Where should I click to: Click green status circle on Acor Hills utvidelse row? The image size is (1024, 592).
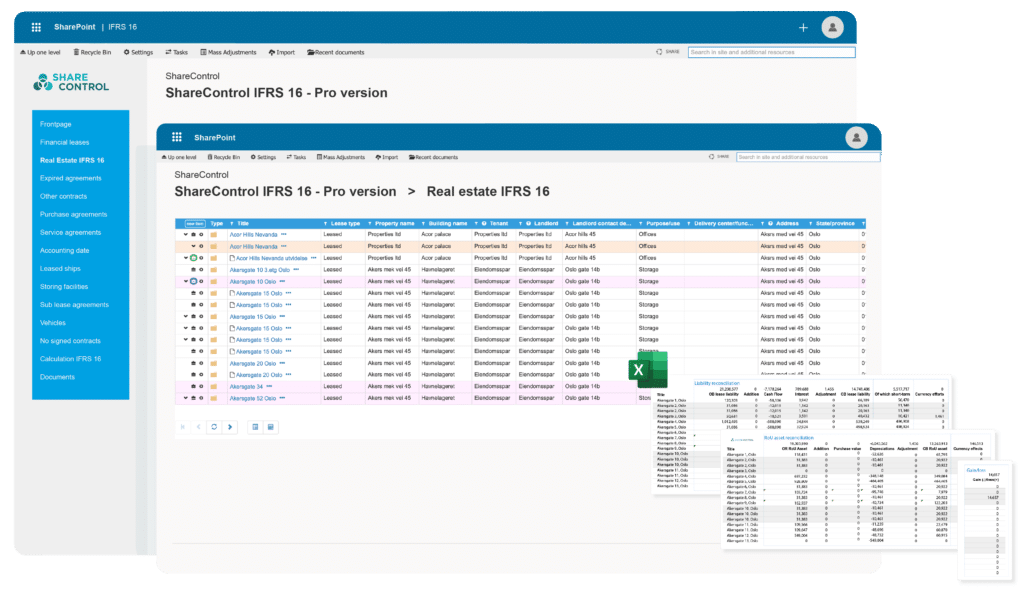coord(194,258)
